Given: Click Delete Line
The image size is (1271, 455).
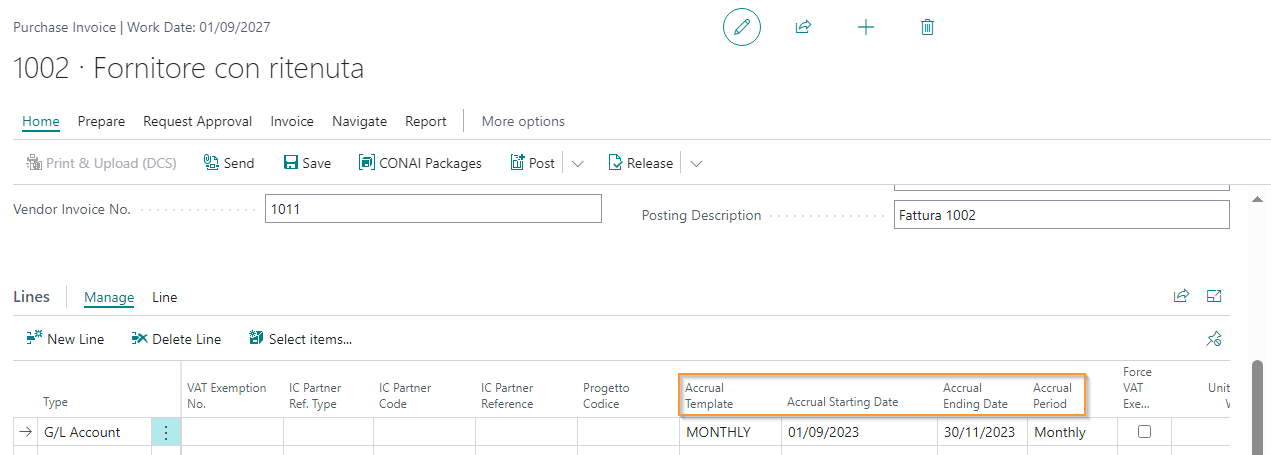Looking at the screenshot, I should coord(176,339).
